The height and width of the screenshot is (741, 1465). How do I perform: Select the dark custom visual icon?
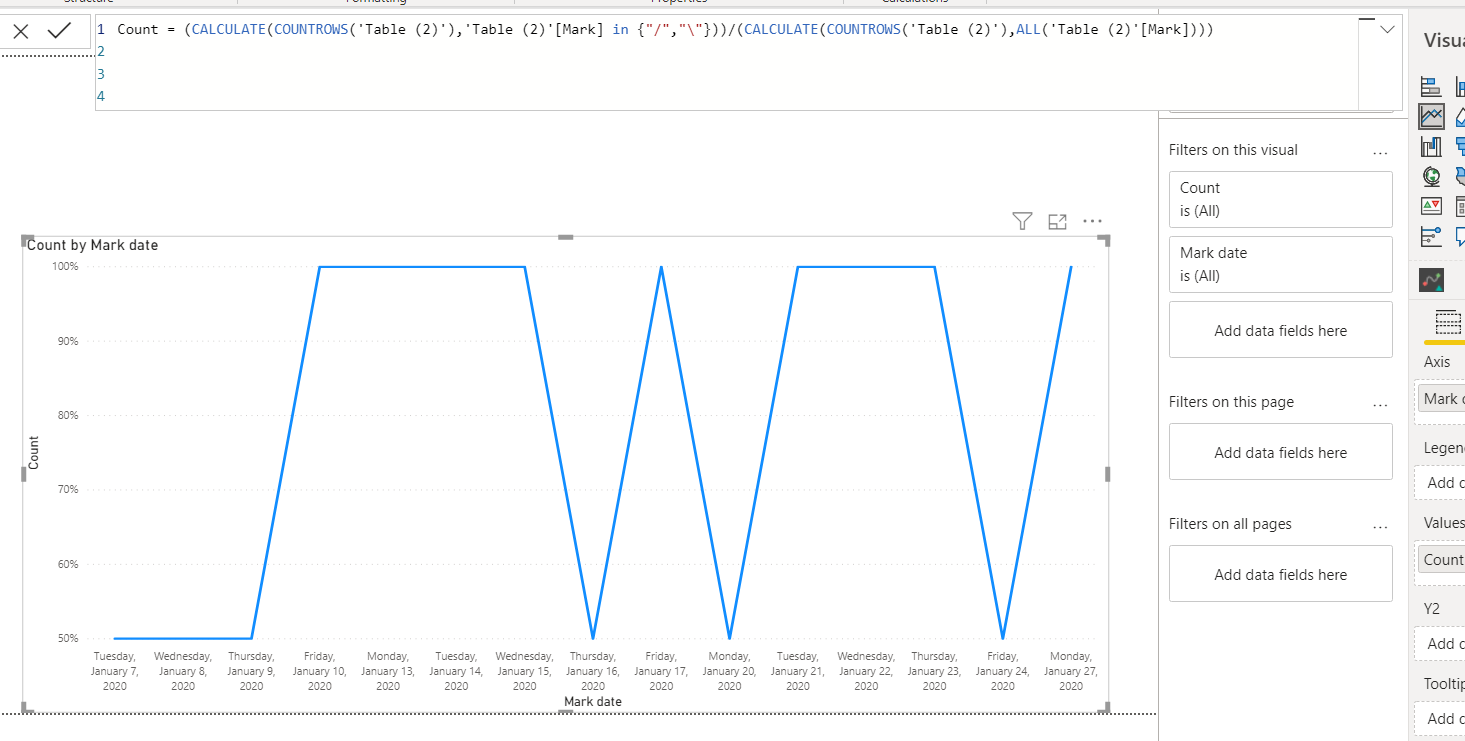[x=1431, y=280]
